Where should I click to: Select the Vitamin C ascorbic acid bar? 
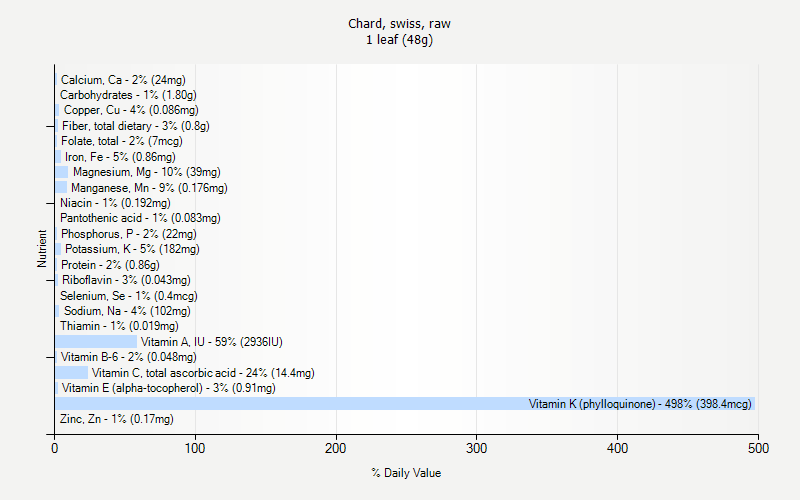(x=71, y=373)
